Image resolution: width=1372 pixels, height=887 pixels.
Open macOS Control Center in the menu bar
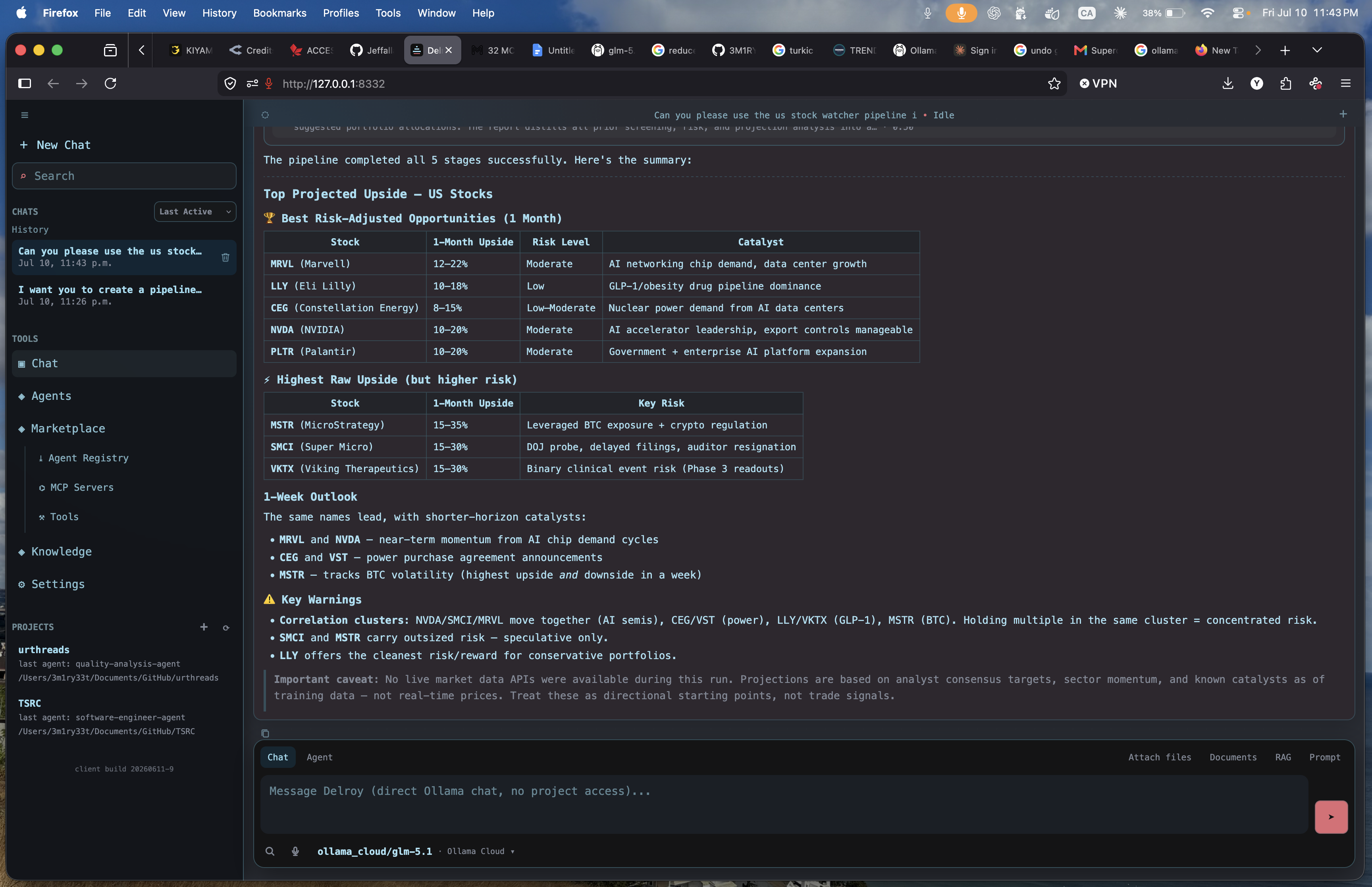point(1238,13)
